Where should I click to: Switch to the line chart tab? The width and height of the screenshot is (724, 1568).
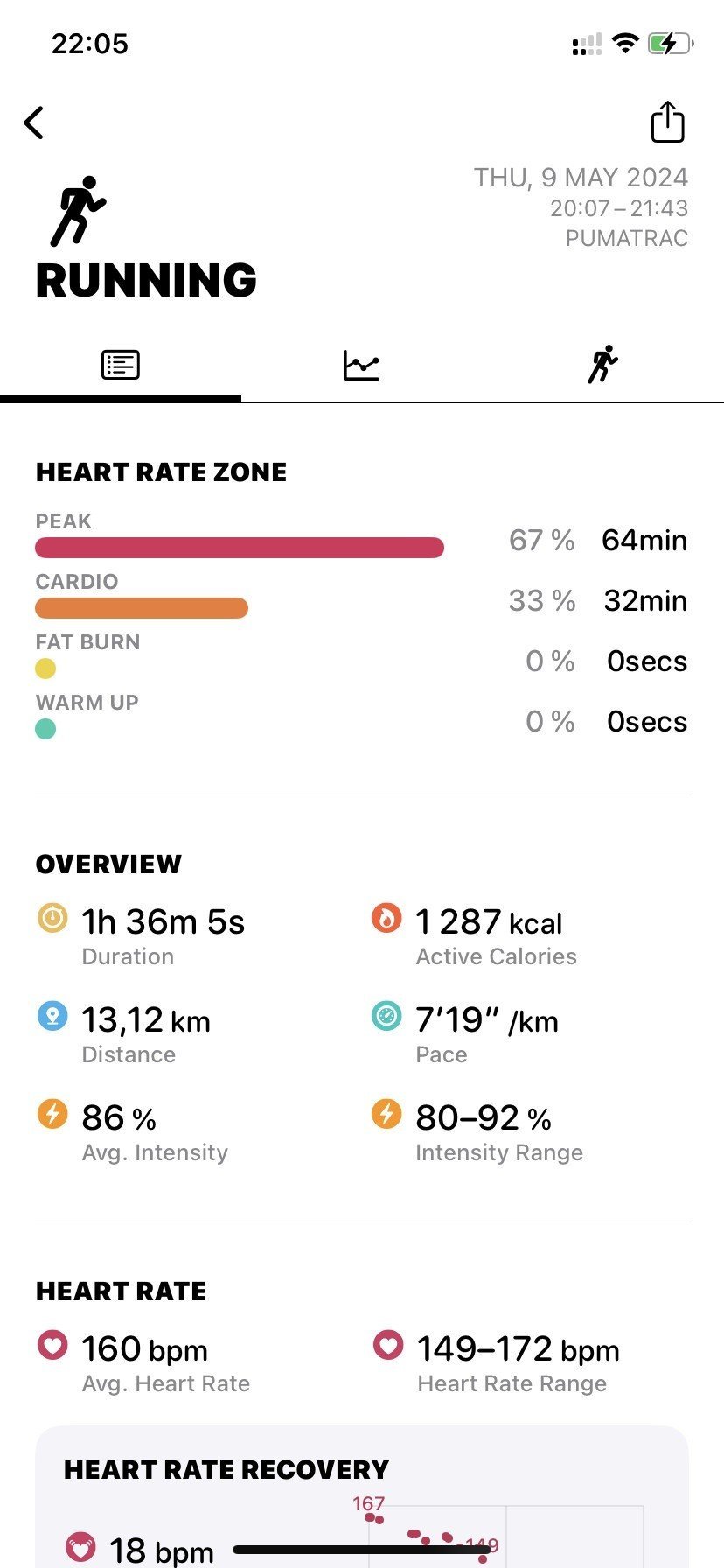tap(361, 365)
